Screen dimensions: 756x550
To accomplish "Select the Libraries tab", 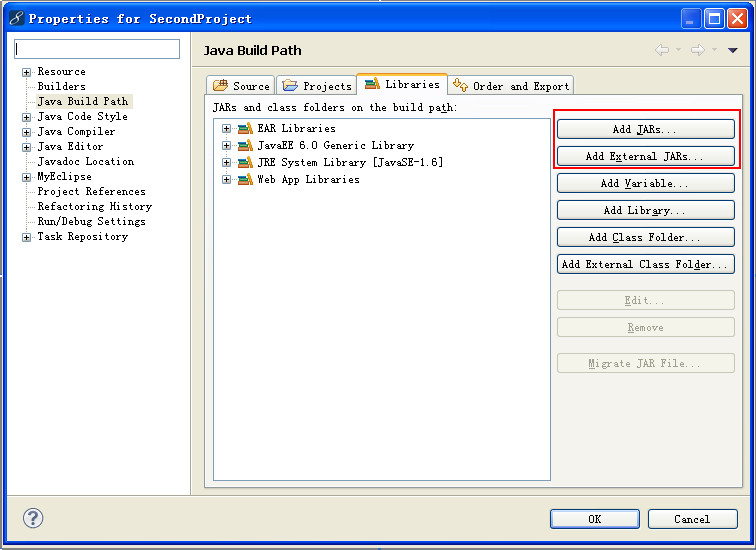I will [x=402, y=84].
